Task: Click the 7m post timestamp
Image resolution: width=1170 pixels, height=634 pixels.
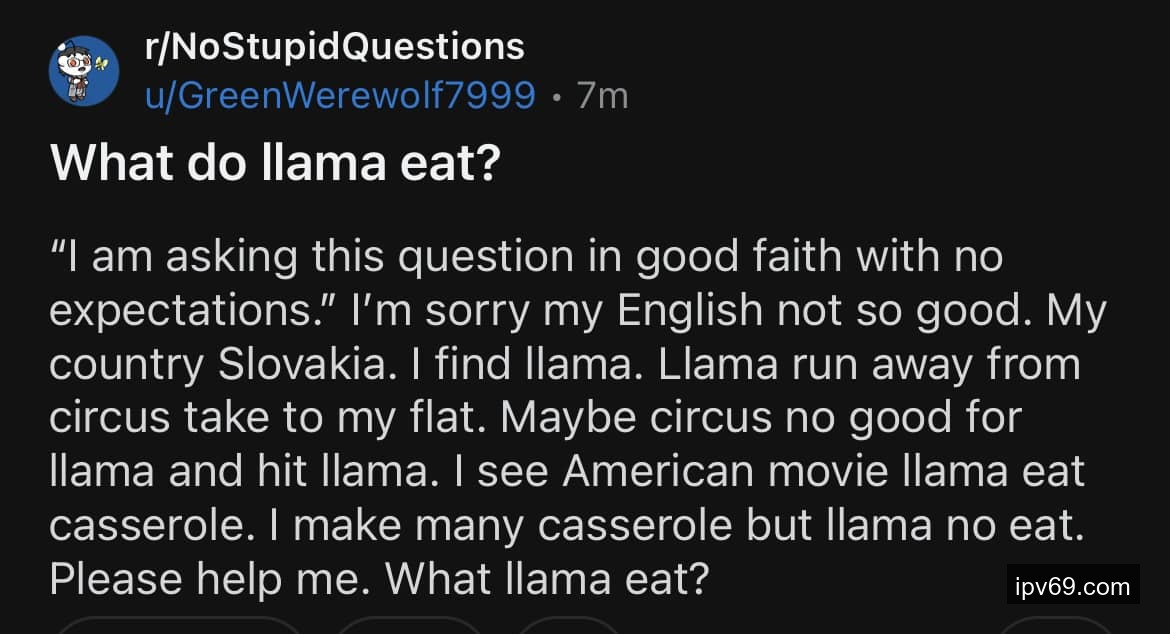Action: pos(603,96)
